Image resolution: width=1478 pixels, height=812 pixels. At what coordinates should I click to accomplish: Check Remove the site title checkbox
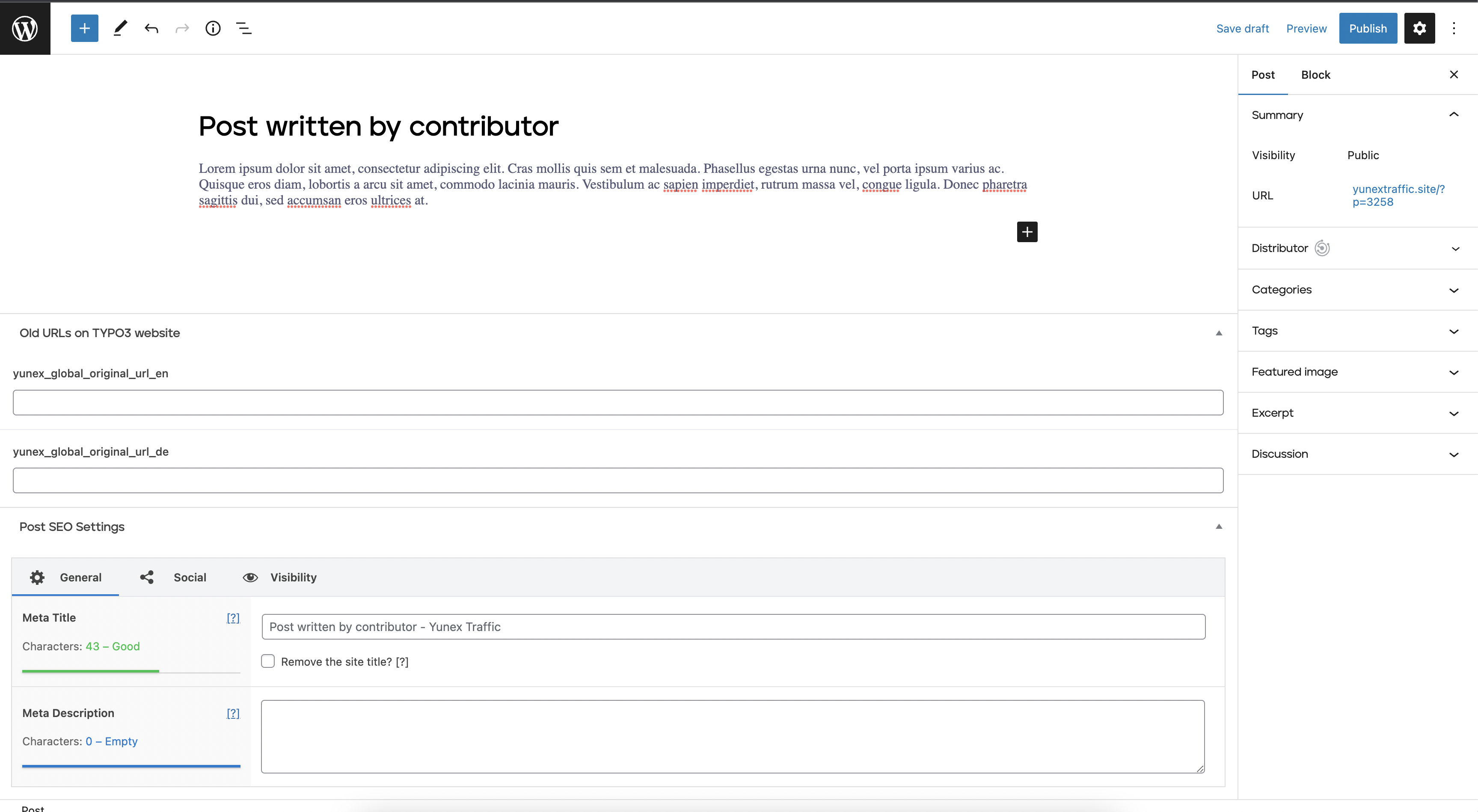268,661
